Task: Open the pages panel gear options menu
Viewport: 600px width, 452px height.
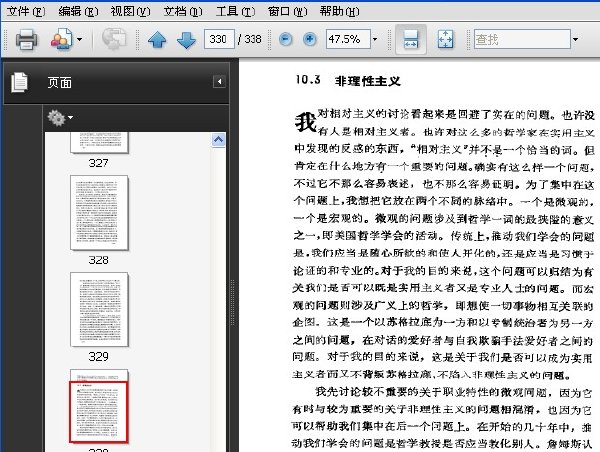Action: (x=60, y=117)
